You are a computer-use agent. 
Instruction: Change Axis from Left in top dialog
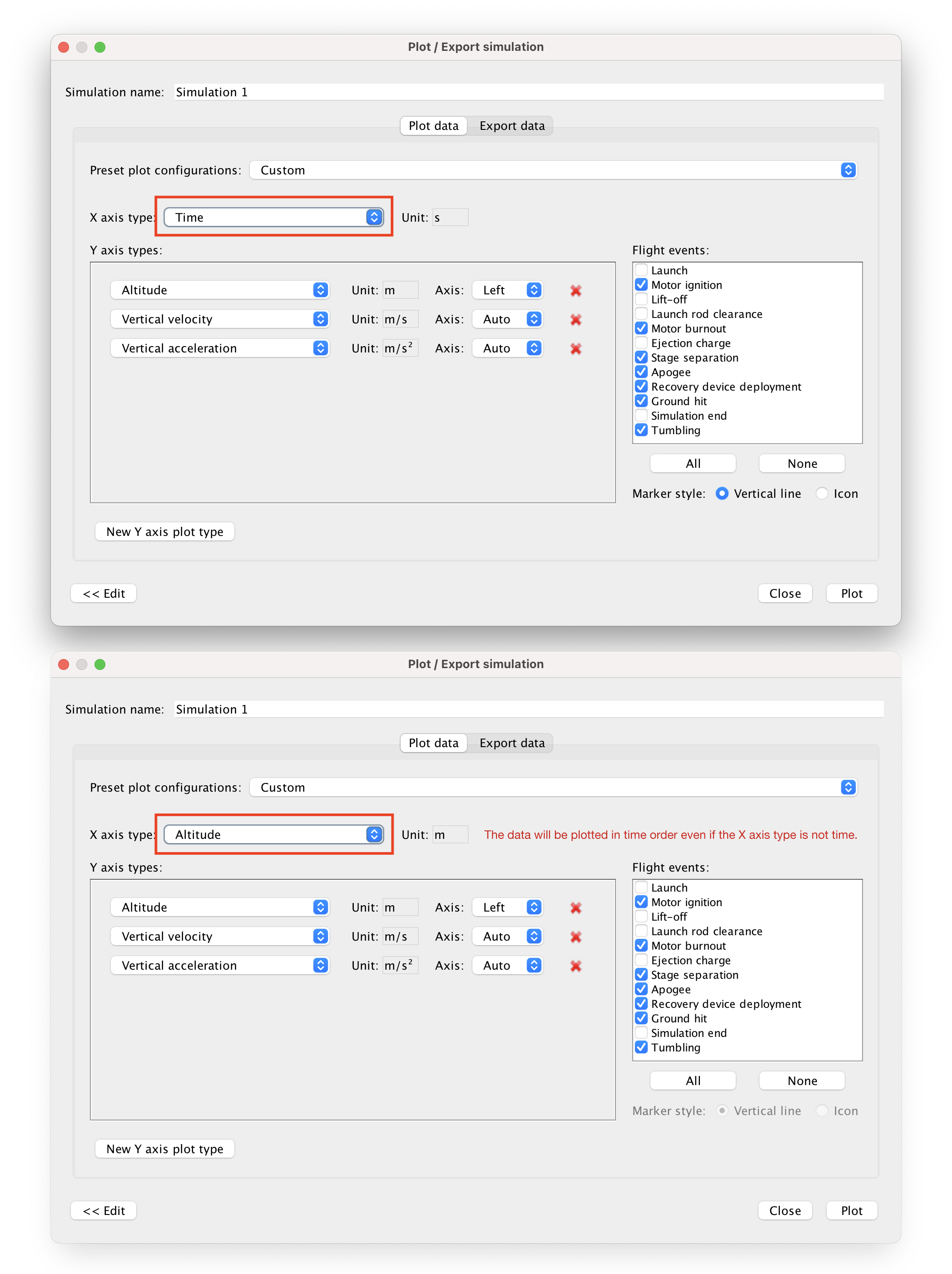pos(507,290)
